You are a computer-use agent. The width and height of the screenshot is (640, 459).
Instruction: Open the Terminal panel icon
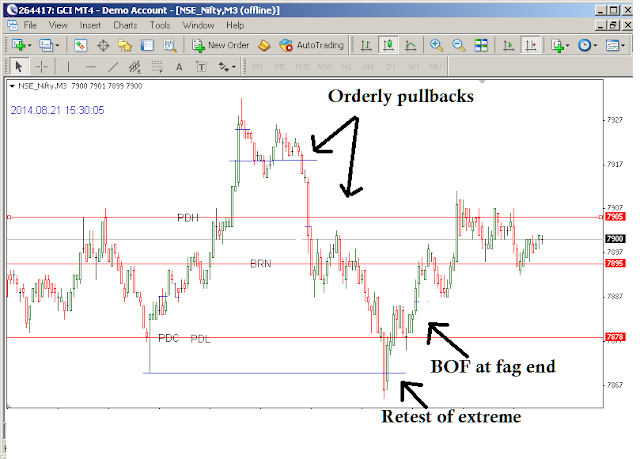(x=147, y=45)
